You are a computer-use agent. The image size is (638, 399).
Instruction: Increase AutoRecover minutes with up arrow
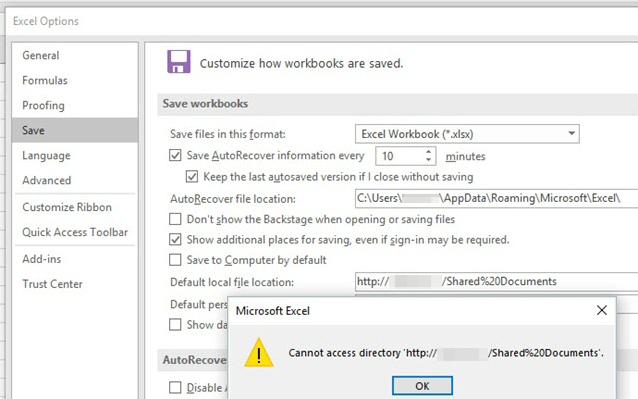(428, 152)
